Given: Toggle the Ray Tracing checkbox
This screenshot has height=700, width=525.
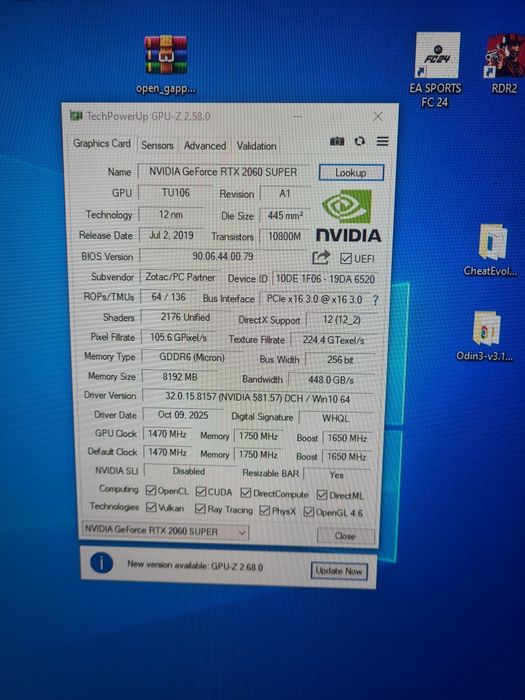Looking at the screenshot, I should [200, 508].
